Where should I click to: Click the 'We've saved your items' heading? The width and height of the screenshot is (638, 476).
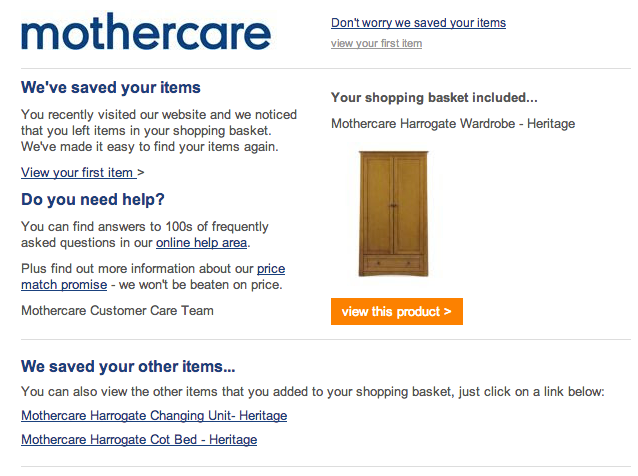click(x=111, y=87)
